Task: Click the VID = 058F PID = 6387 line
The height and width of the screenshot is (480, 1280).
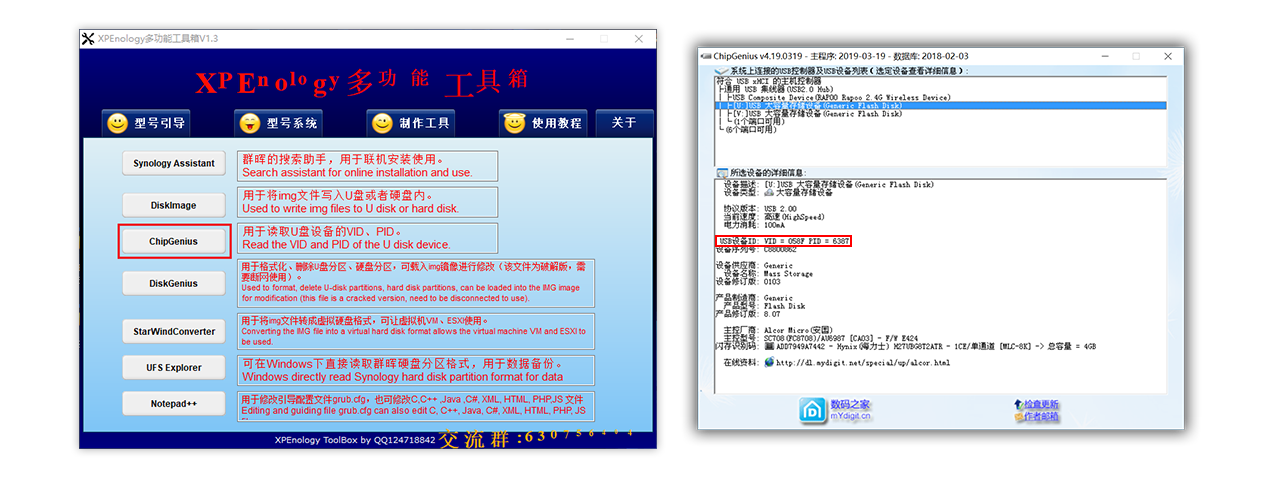Action: click(783, 242)
